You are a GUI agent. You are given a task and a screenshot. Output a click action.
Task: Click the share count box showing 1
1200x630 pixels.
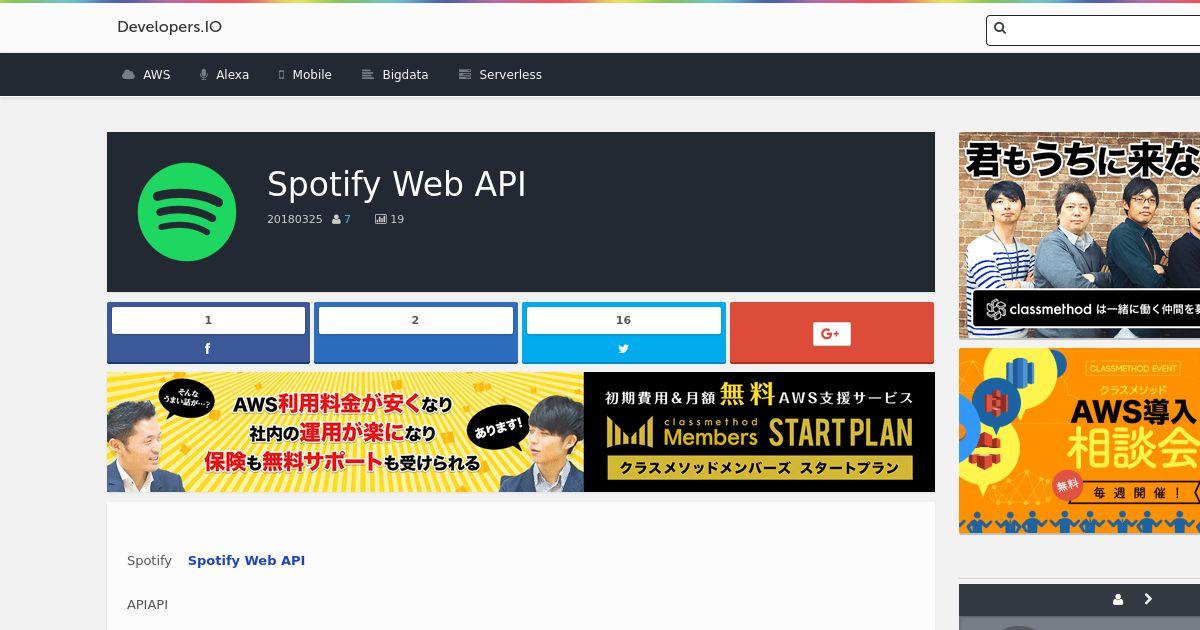(208, 320)
